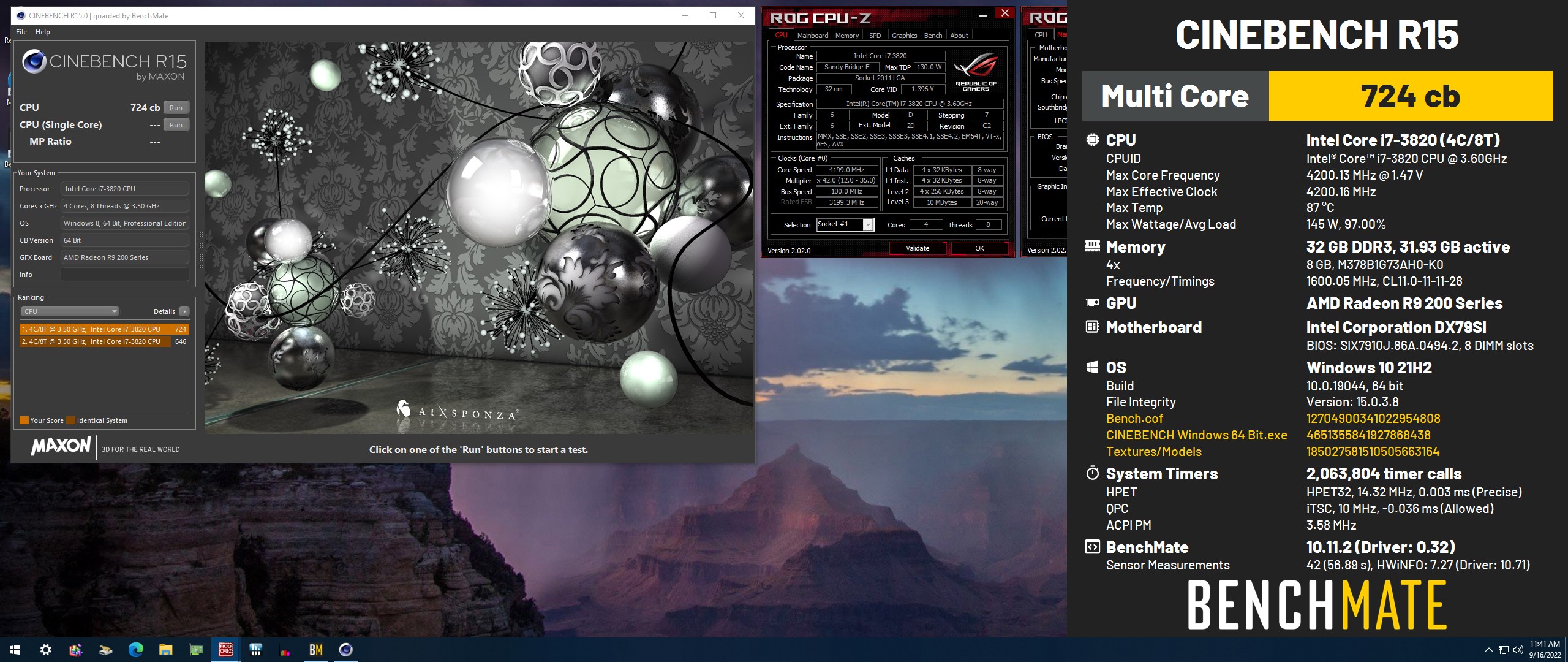Open the Windows Start menu

coord(15,650)
